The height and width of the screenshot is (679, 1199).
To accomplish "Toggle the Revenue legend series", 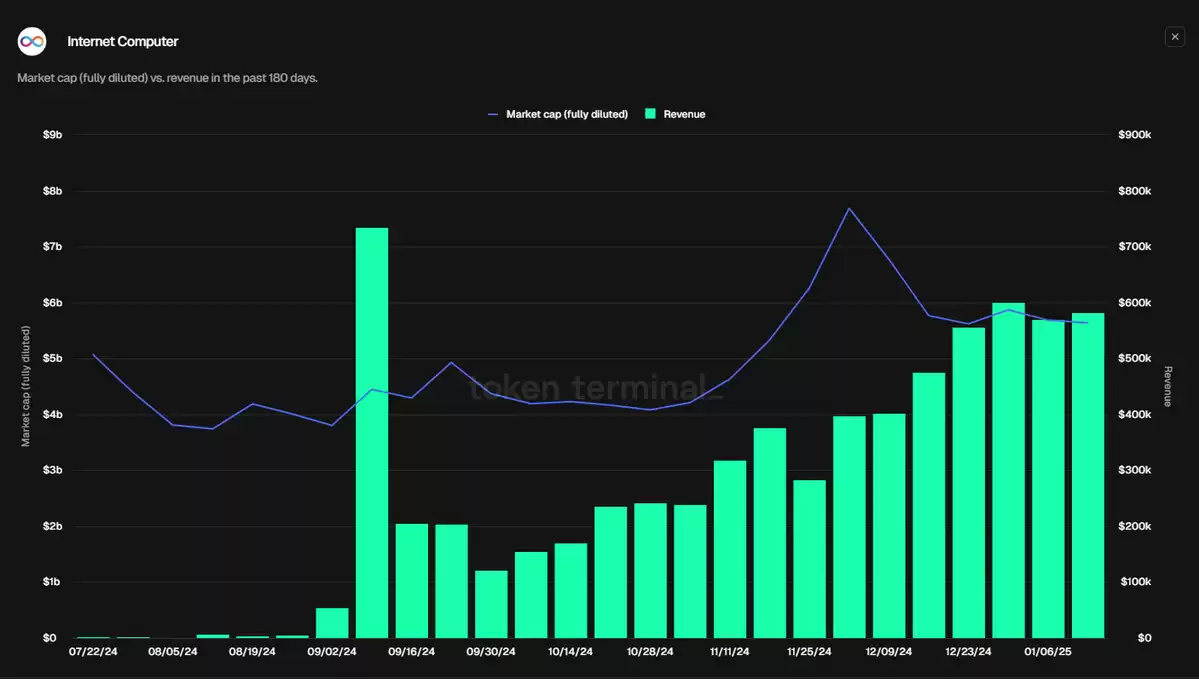I will [x=675, y=114].
